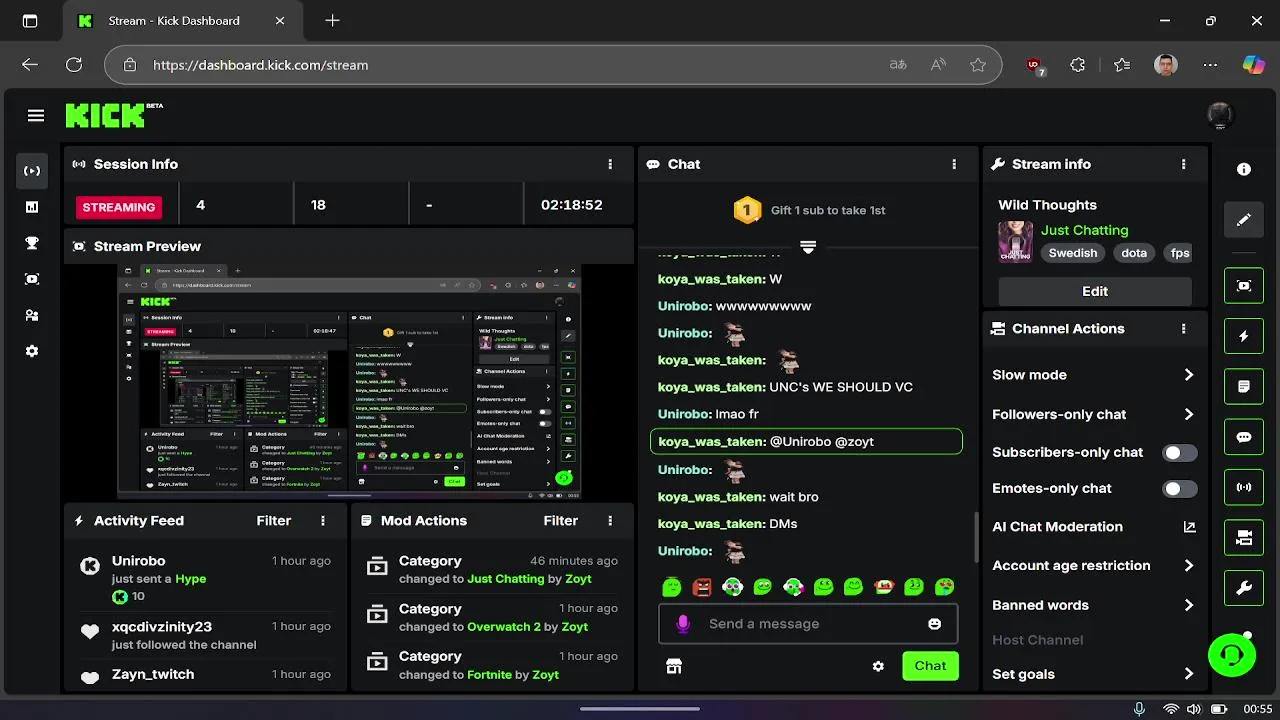Open chat settings gear icon
Image resolution: width=1280 pixels, height=720 pixels.
[x=878, y=666]
